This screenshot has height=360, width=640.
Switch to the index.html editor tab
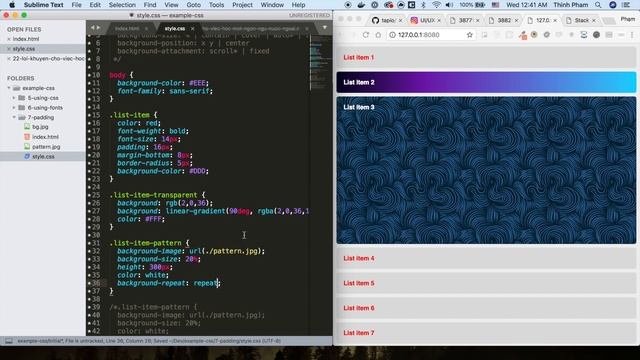point(127,29)
